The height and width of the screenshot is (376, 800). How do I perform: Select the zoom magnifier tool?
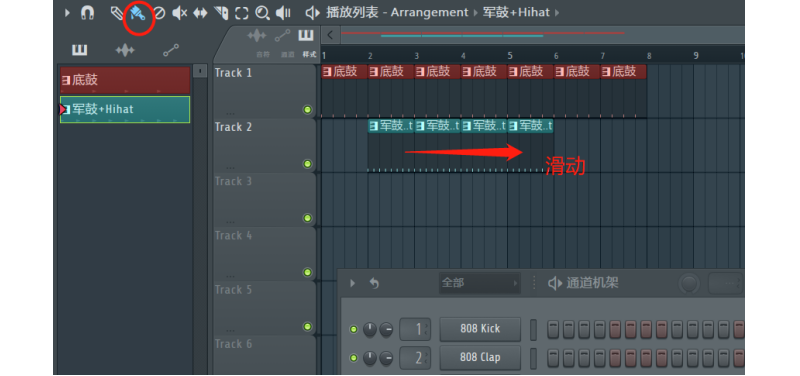point(262,13)
